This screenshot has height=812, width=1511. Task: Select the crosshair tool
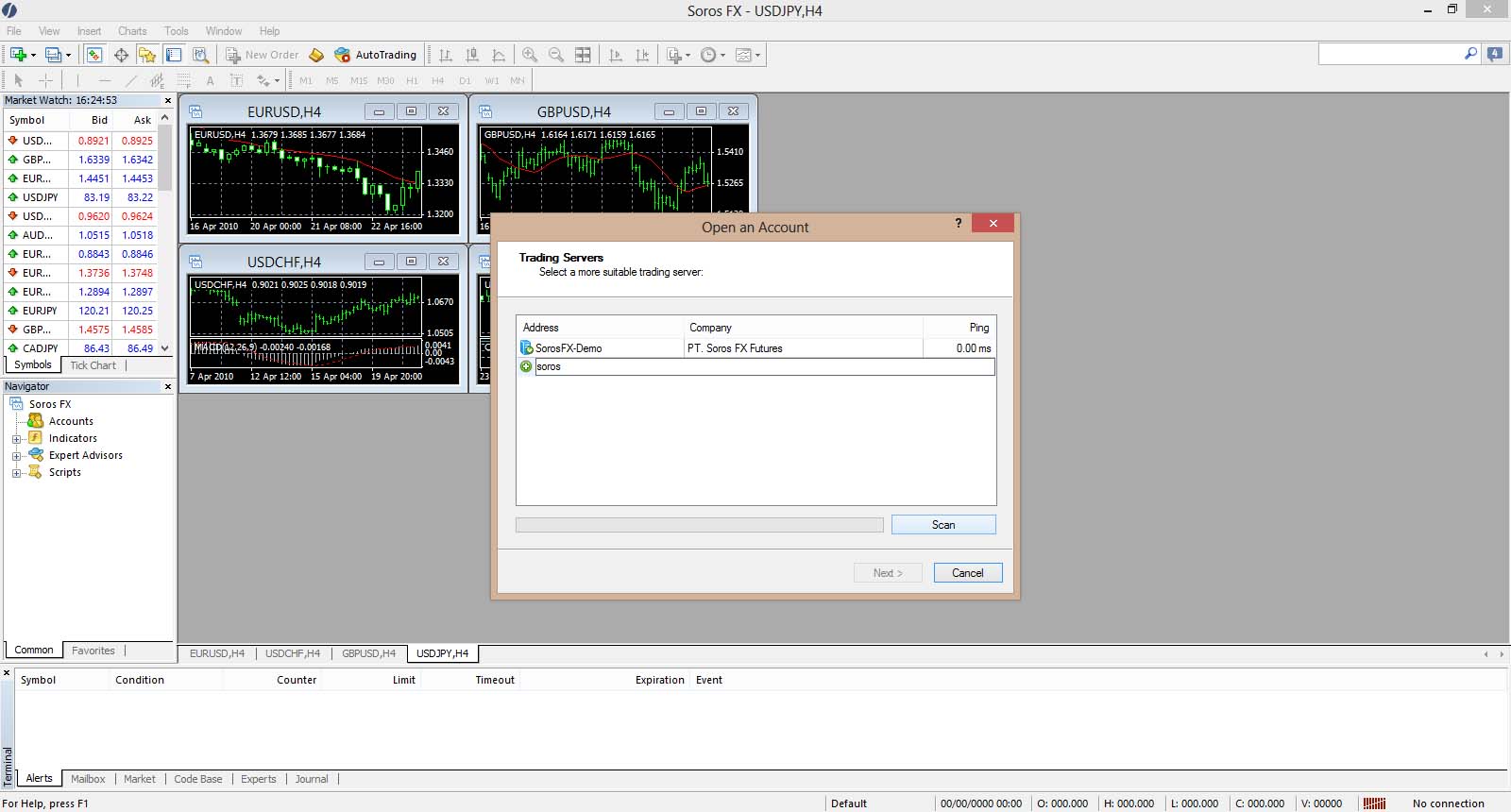[x=44, y=80]
